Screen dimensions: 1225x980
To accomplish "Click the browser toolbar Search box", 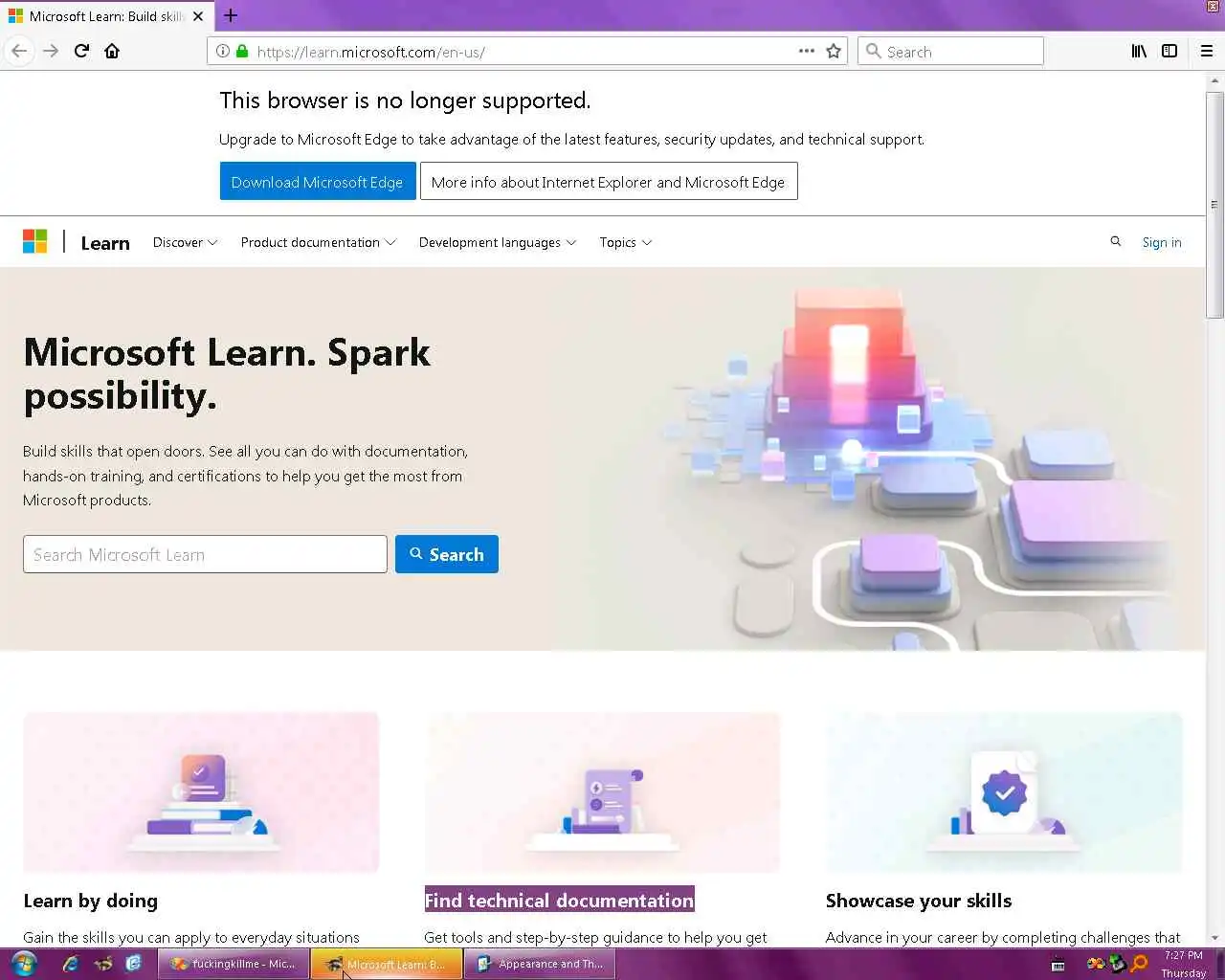I will [x=951, y=52].
